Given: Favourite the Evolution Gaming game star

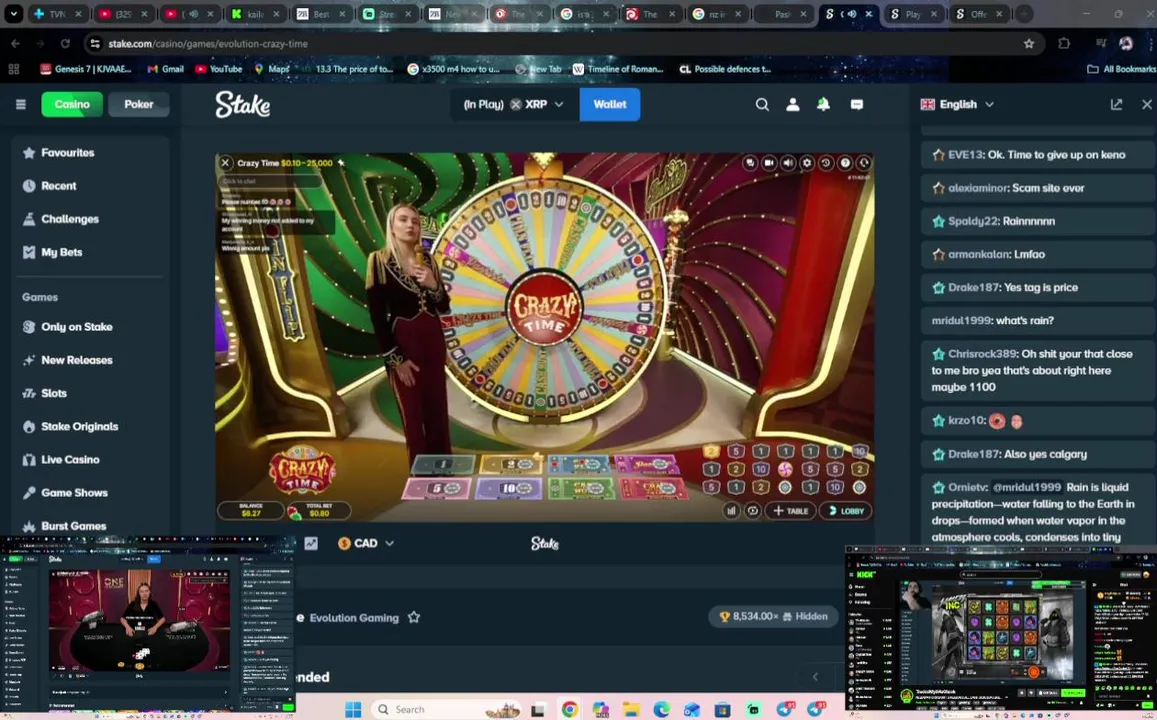Looking at the screenshot, I should (414, 617).
